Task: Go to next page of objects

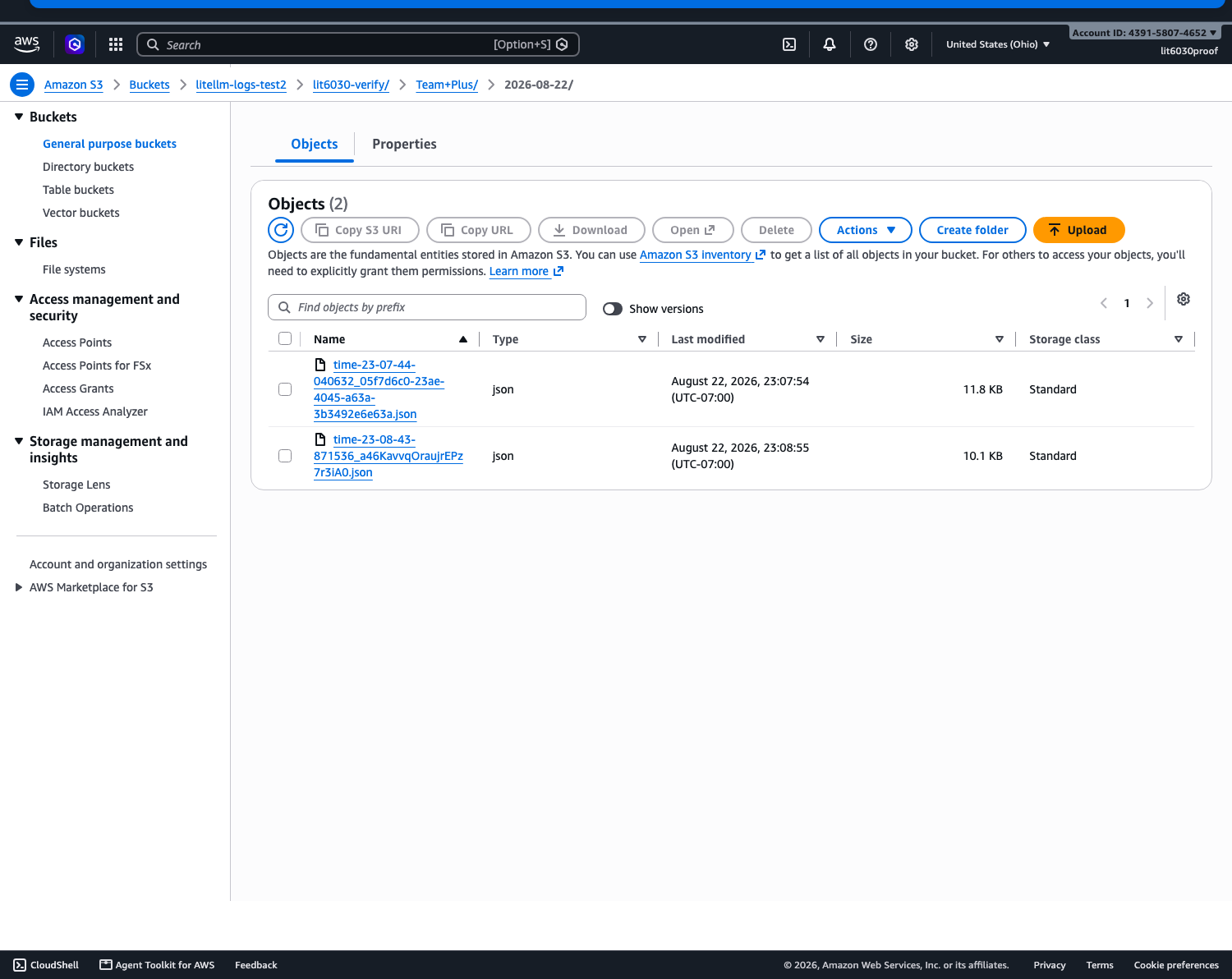Action: click(x=1150, y=303)
